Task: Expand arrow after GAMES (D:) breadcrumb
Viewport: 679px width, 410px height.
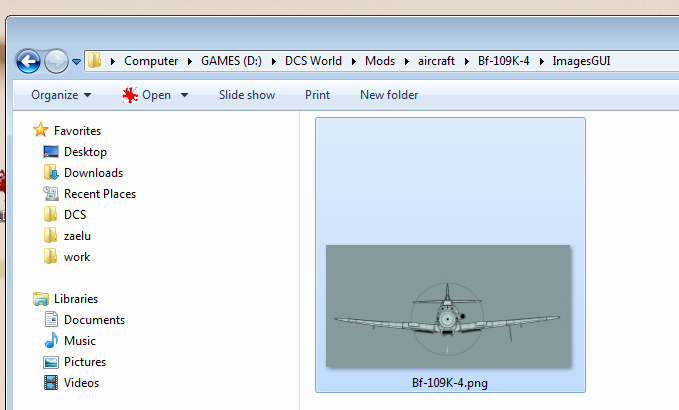Action: [274, 61]
